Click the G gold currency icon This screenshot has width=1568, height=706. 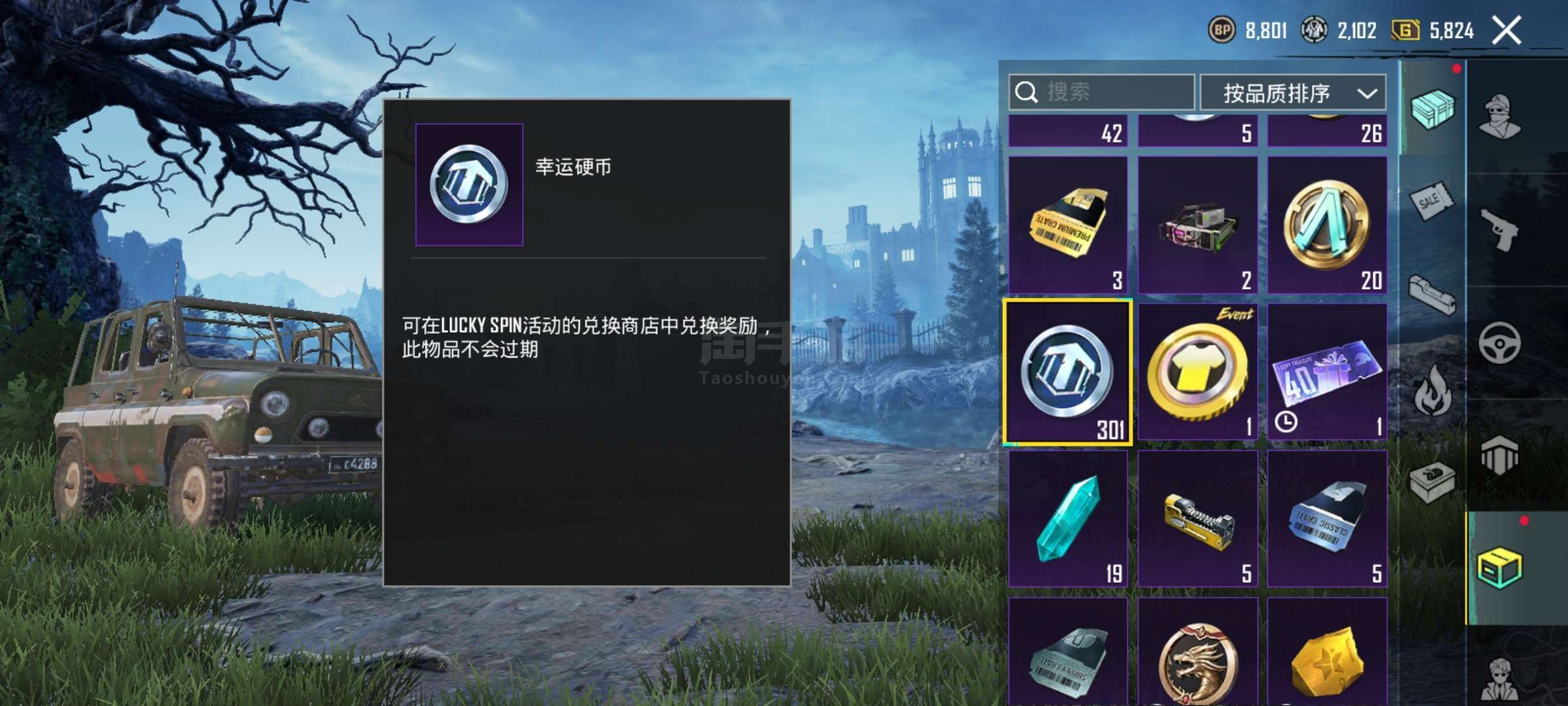tap(1405, 31)
